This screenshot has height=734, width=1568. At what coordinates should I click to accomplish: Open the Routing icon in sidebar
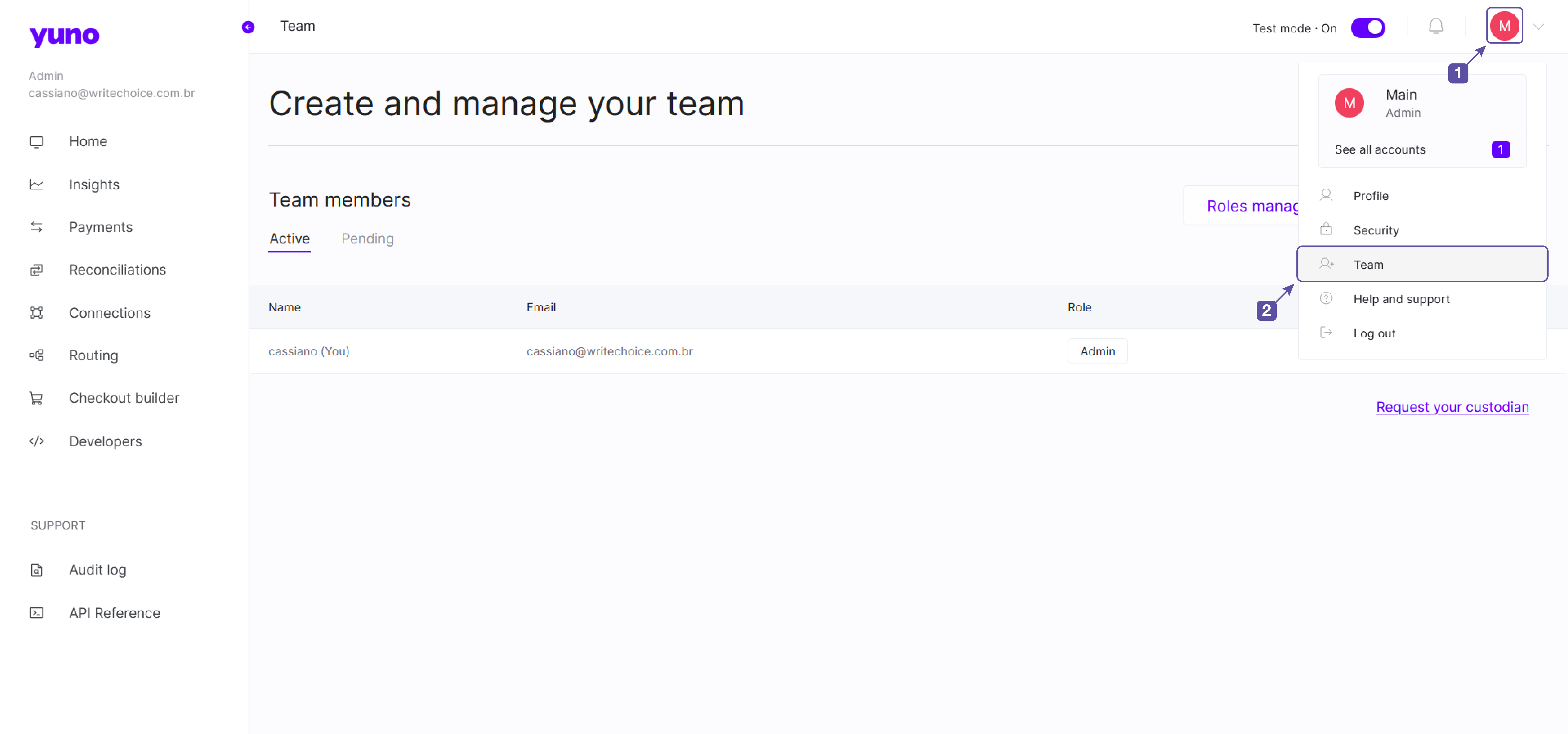[36, 356]
